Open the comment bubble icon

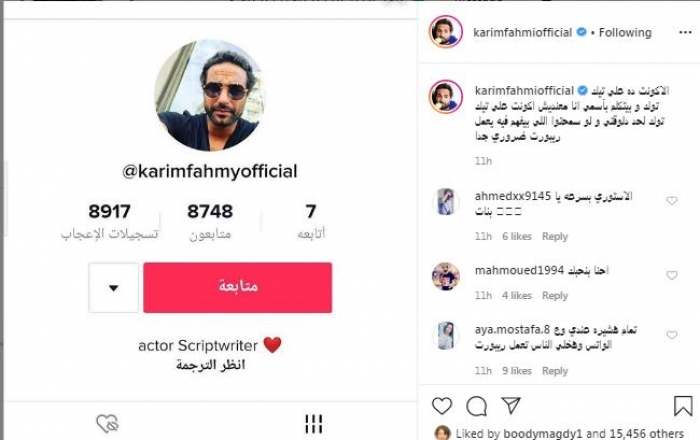click(x=476, y=406)
